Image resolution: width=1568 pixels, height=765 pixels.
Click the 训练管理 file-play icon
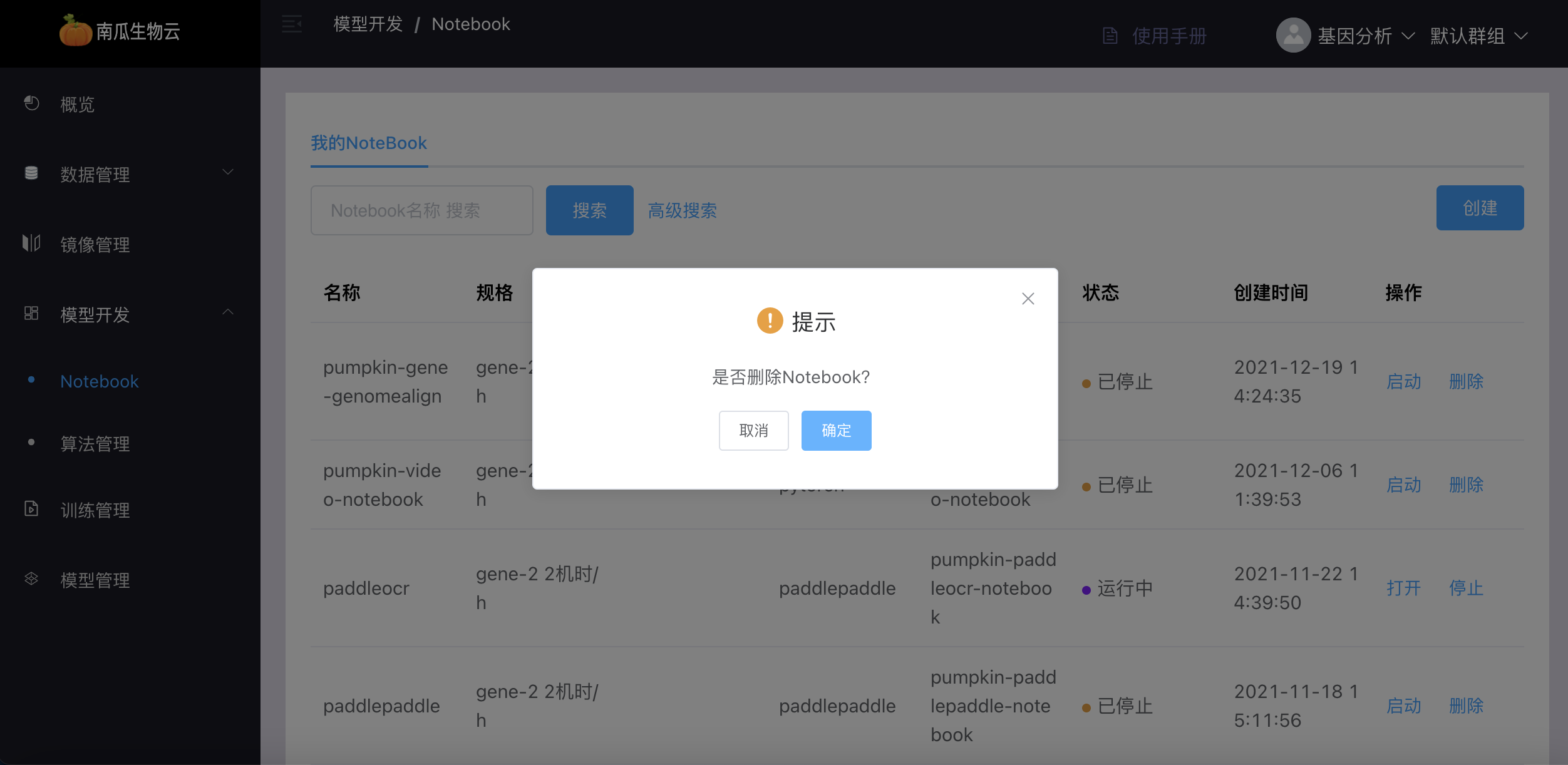(x=31, y=508)
